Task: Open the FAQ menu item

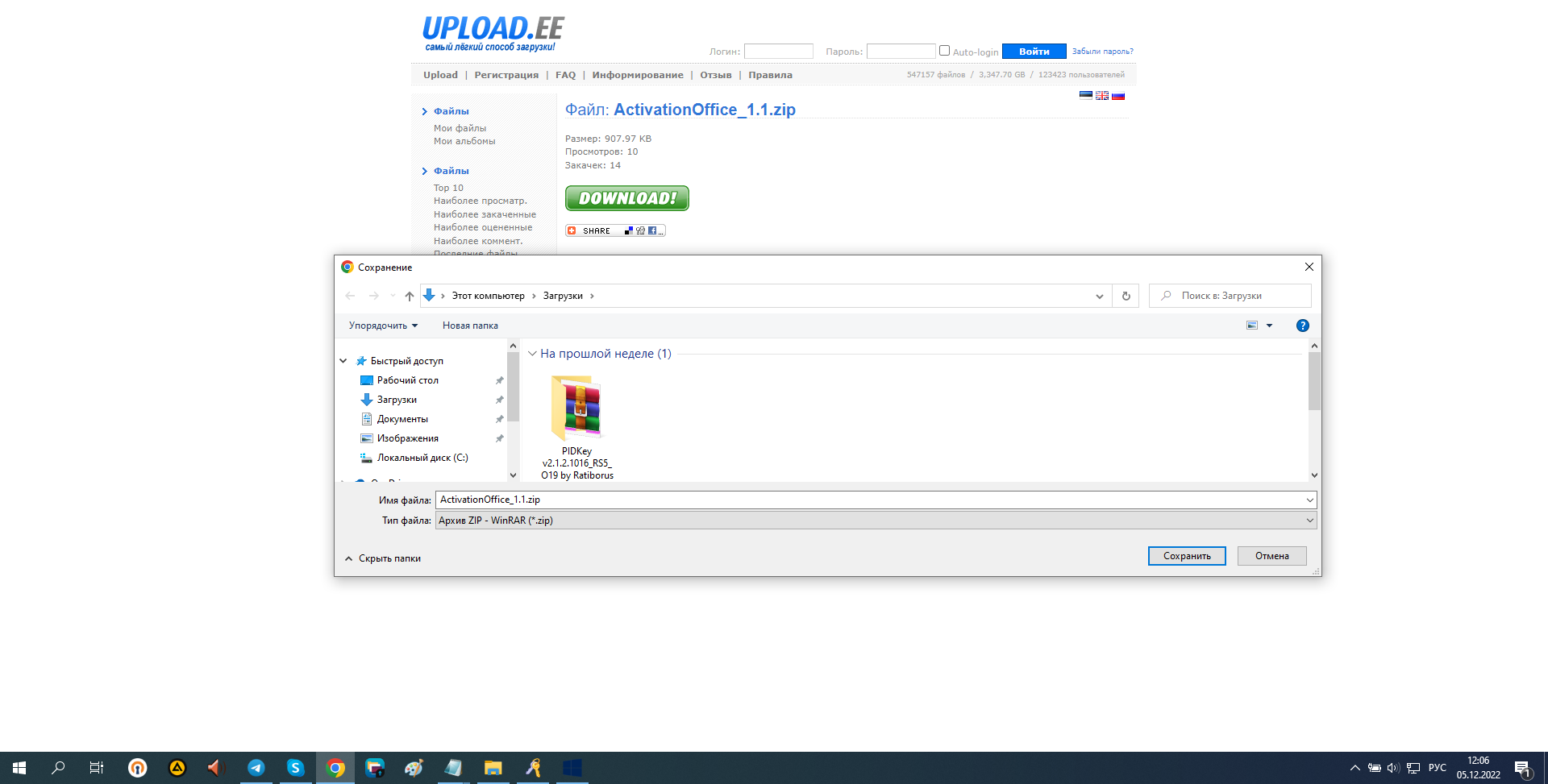Action: [x=565, y=75]
